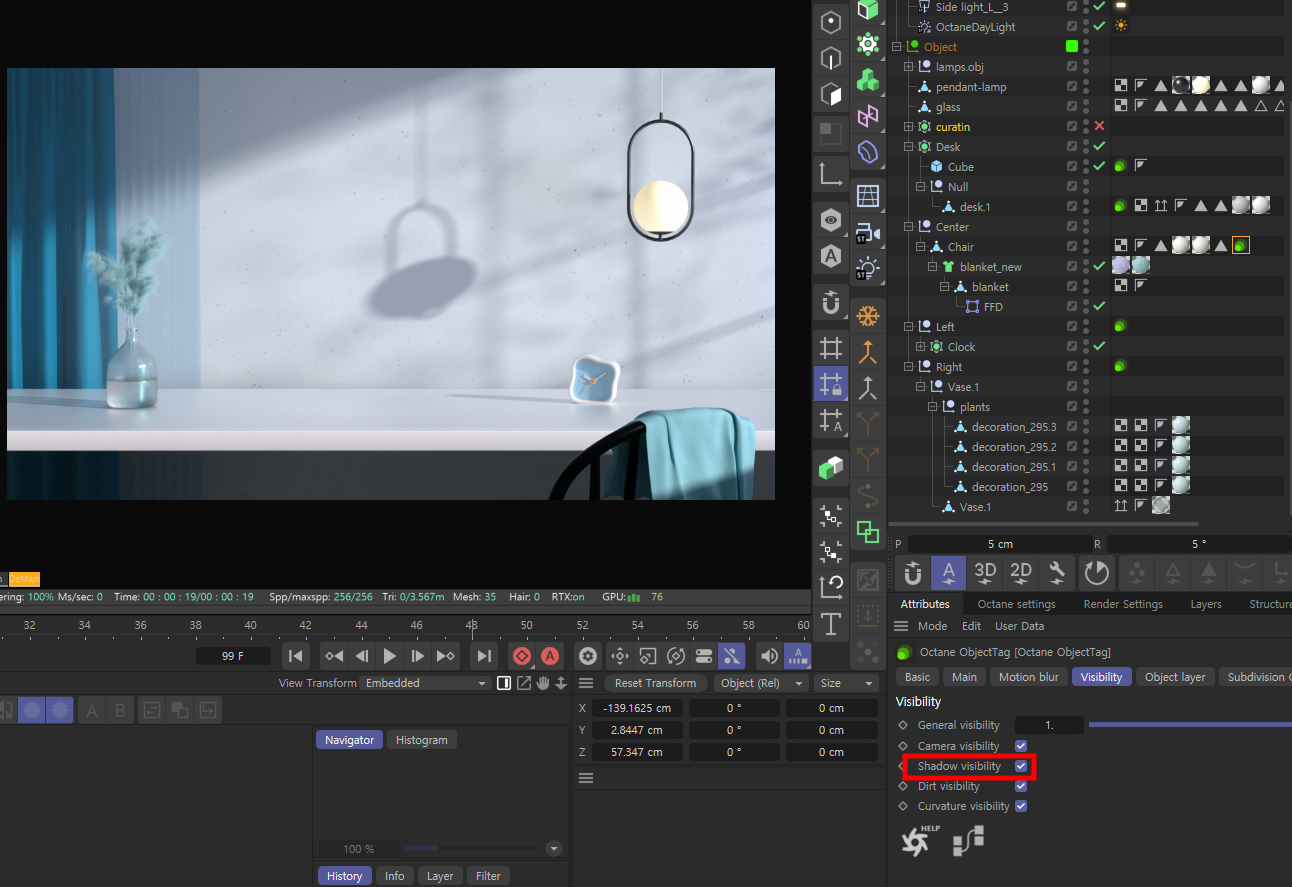Screen dimensions: 1292x887
Task: Click the Auto snap A icon
Action: click(949, 573)
